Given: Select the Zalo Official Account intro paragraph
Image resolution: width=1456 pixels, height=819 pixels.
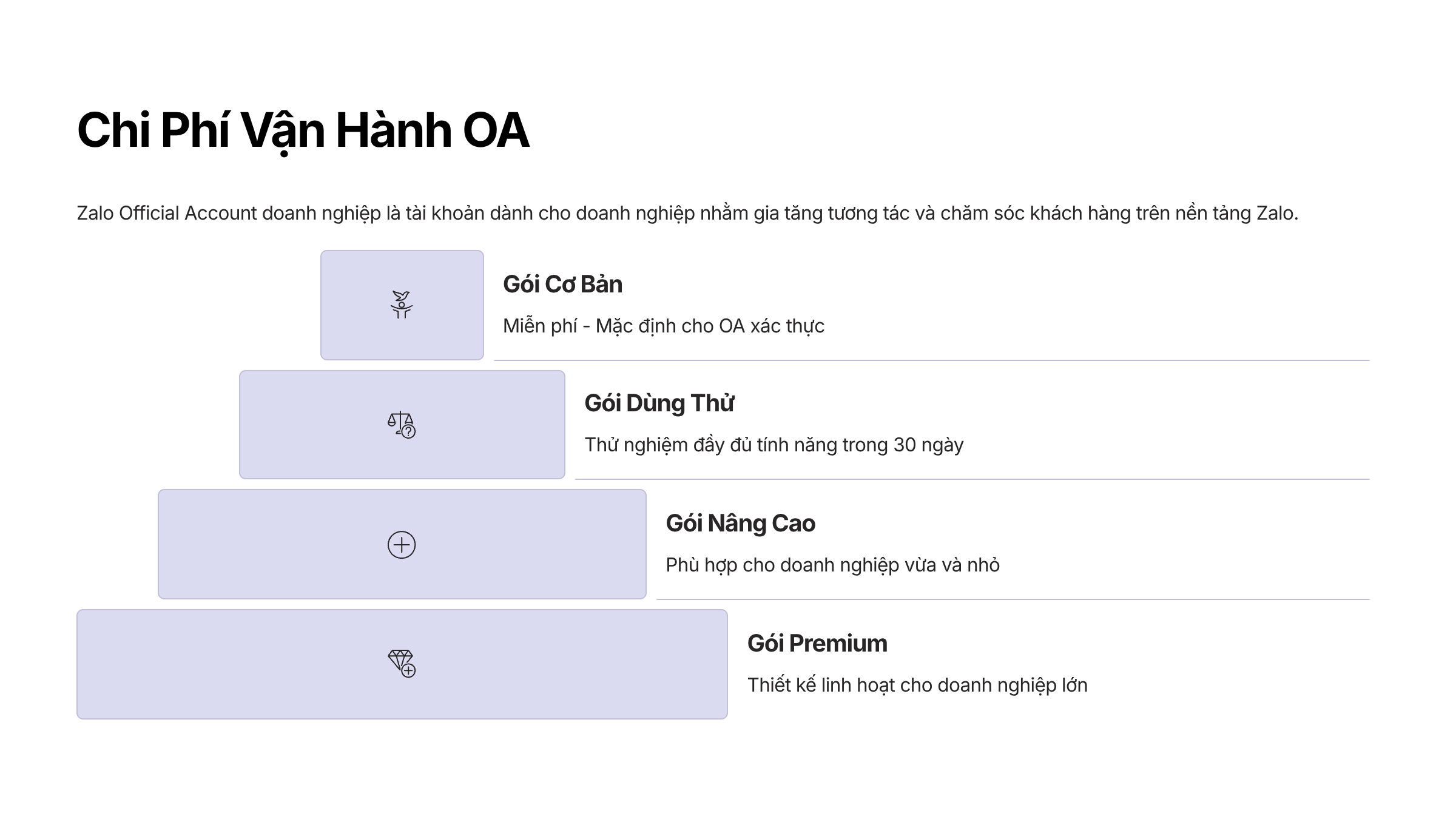Looking at the screenshot, I should (x=687, y=214).
